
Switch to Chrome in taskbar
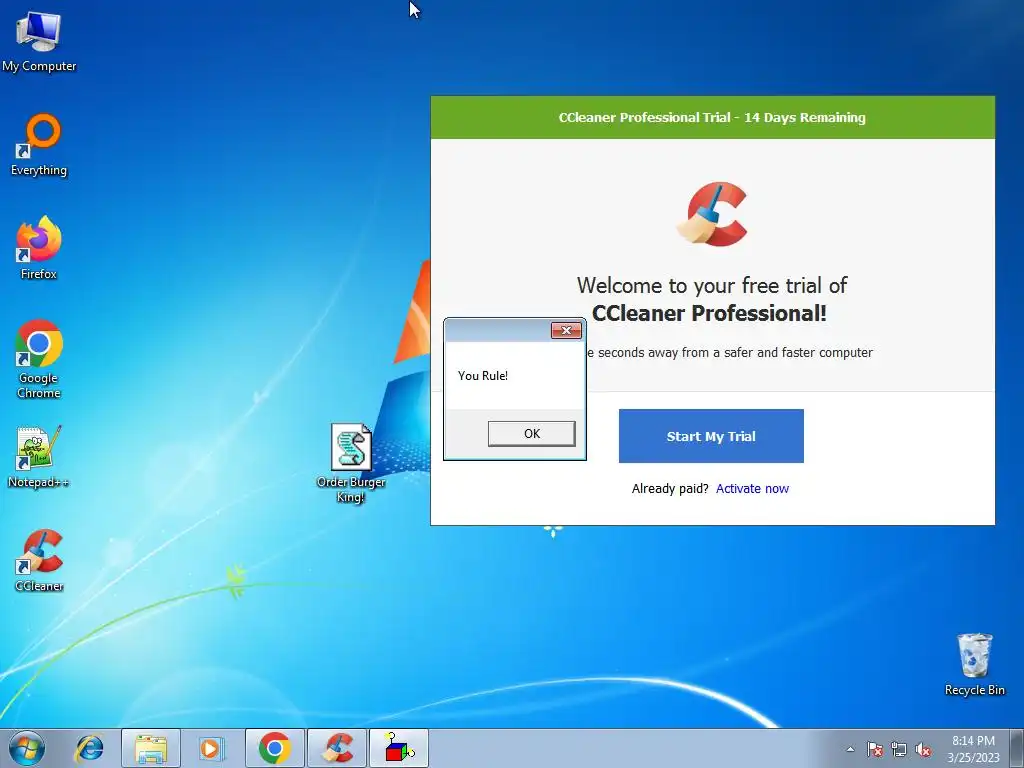point(275,748)
